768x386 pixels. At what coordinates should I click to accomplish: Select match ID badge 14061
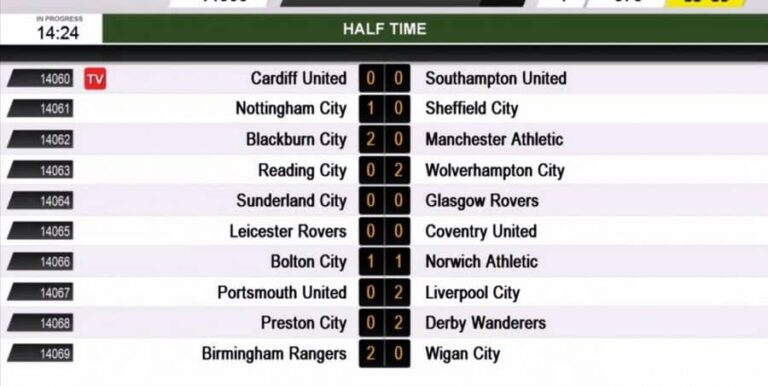[41, 109]
